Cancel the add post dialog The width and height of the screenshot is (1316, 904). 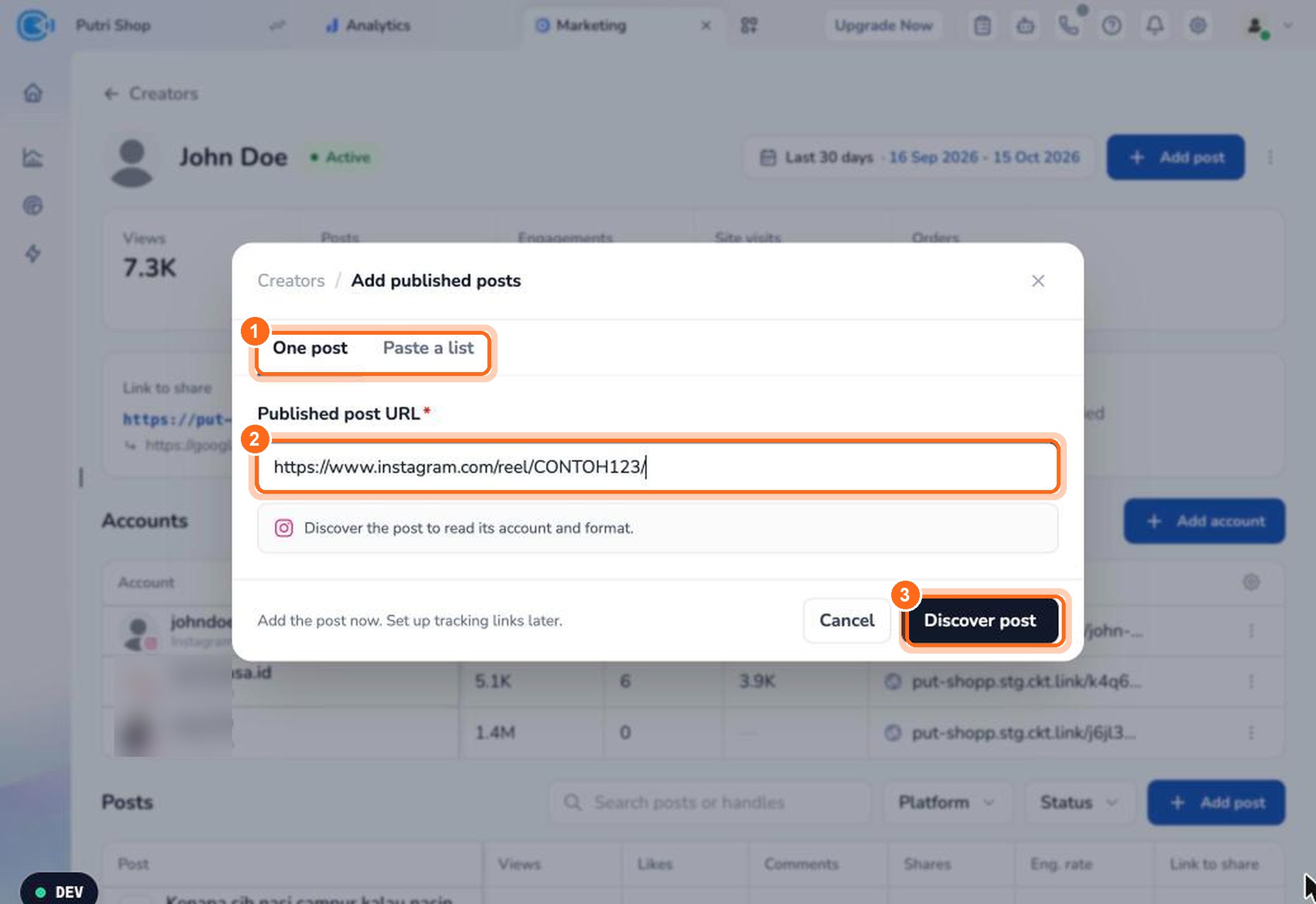coord(846,621)
